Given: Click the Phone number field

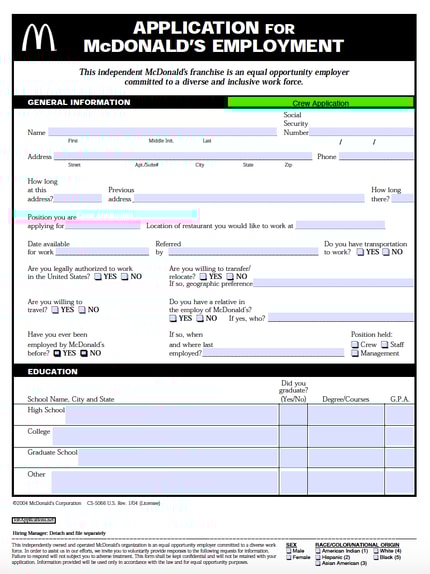Looking at the screenshot, I should tap(376, 156).
